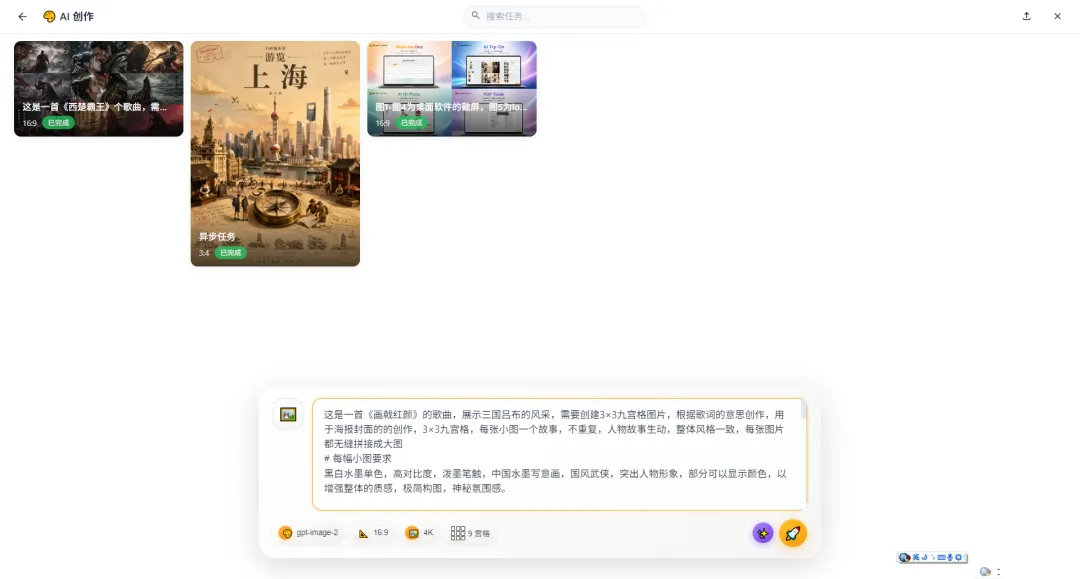Open the 4K resolution selector

419,533
